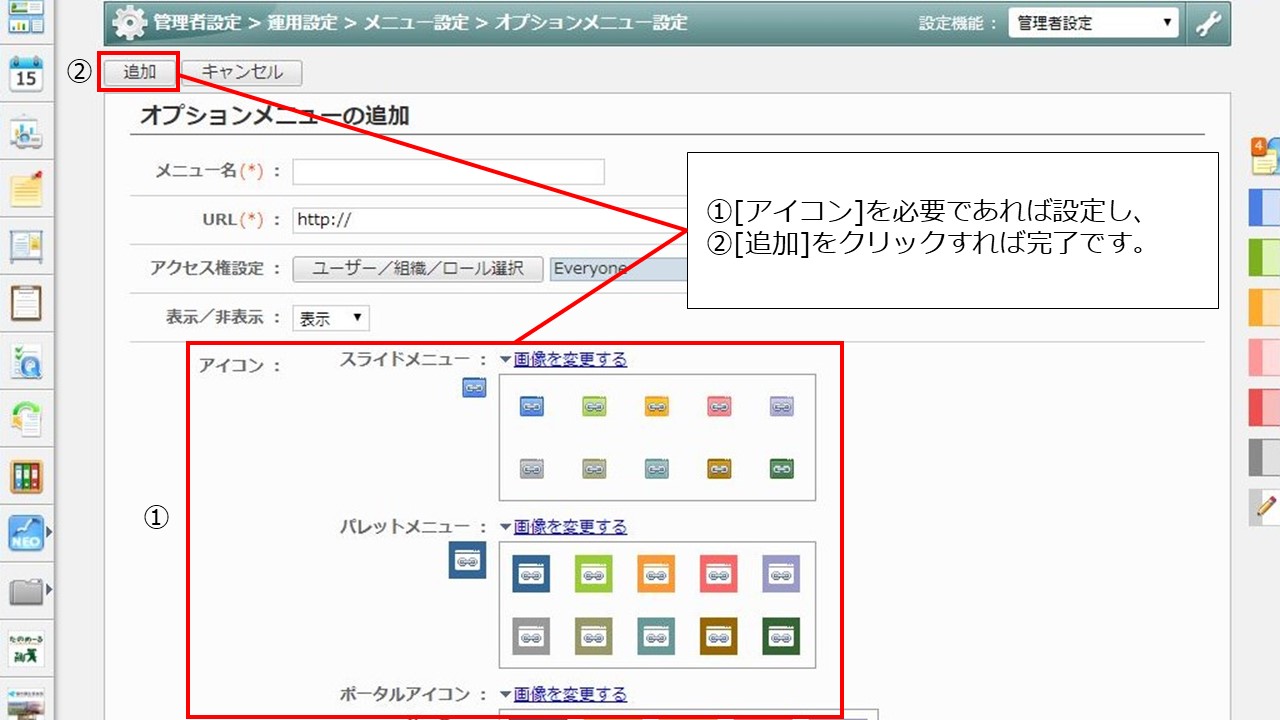Open the gray folder icon in left sidebar
The image size is (1280, 720).
[x=26, y=591]
